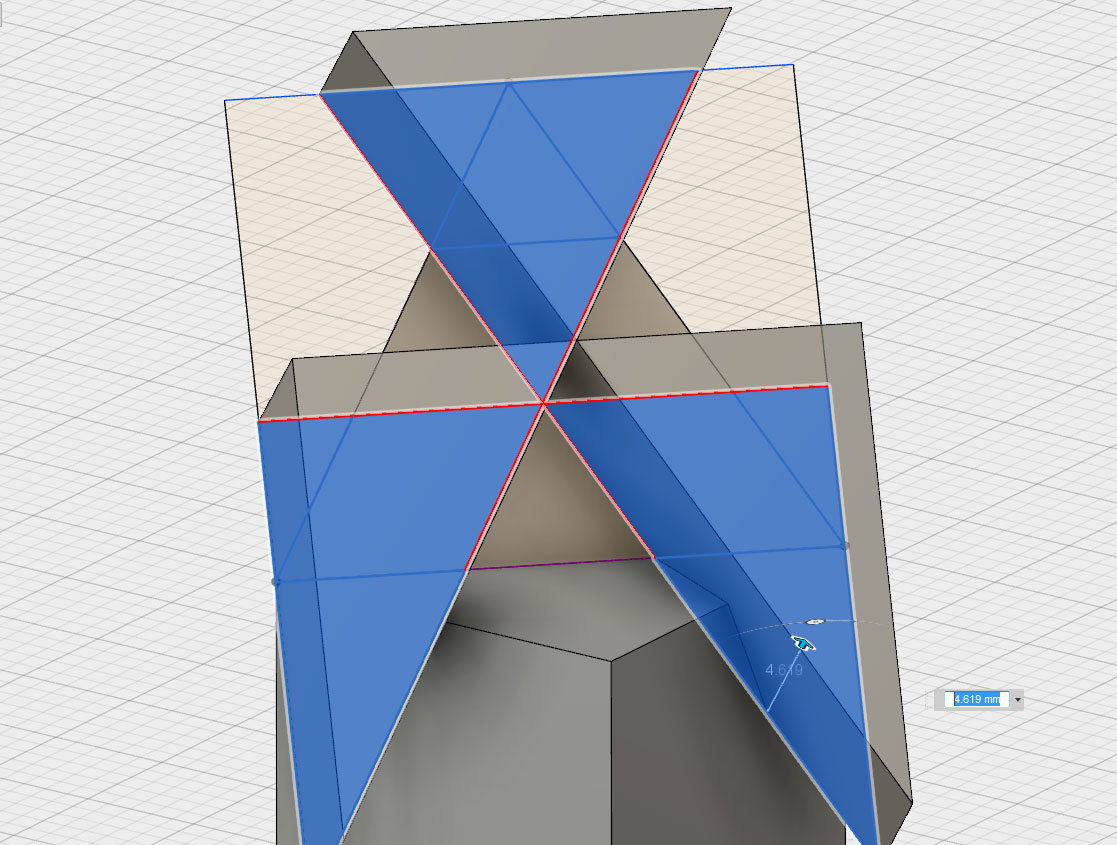Image resolution: width=1117 pixels, height=845 pixels.
Task: Click the oval taper angle rotation handle
Action: pos(815,622)
